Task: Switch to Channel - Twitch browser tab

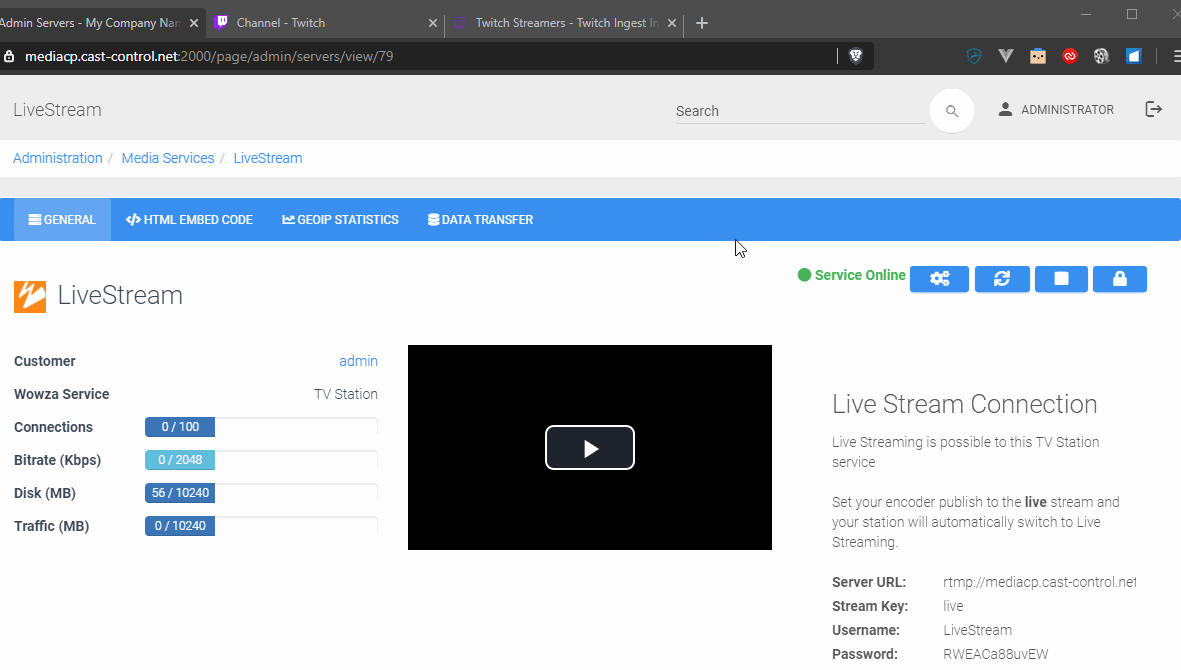Action: pyautogui.click(x=324, y=23)
